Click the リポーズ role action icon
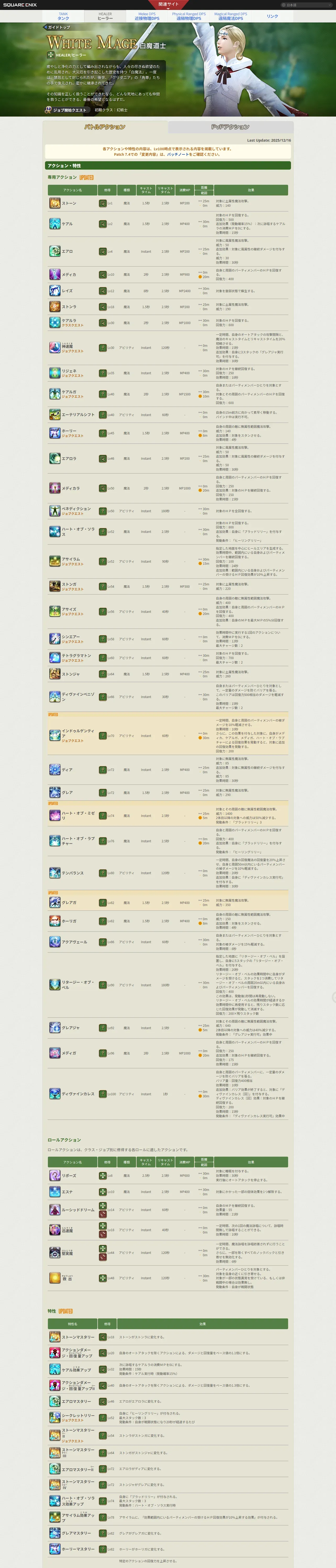This screenshot has width=336, height=1568. click(x=55, y=1176)
